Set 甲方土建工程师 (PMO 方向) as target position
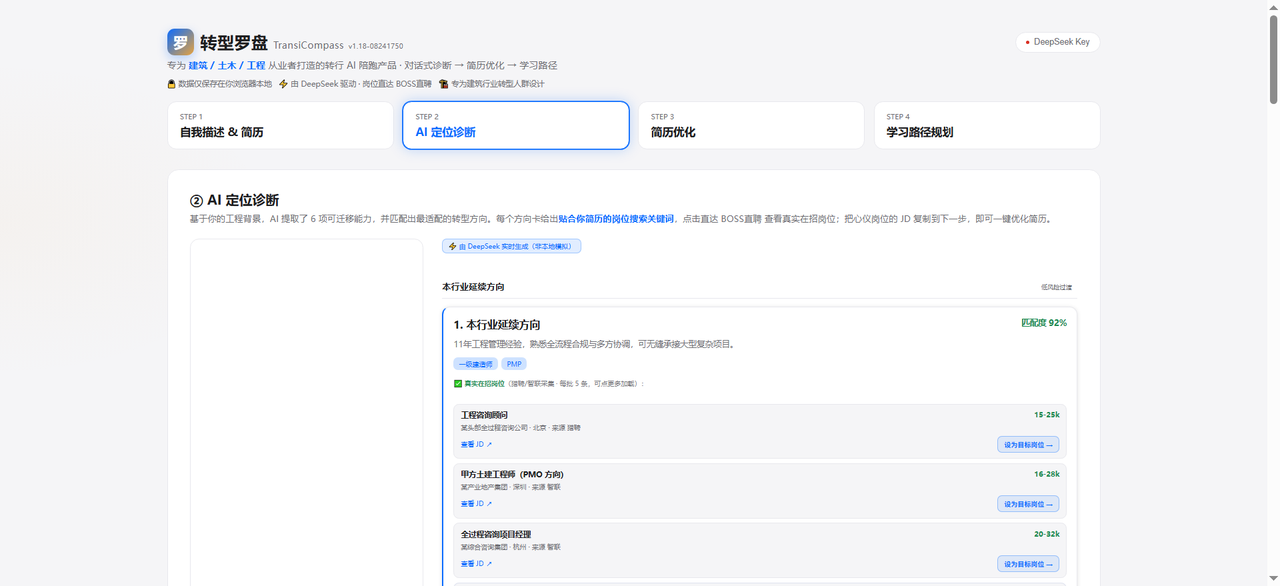 click(x=1028, y=504)
